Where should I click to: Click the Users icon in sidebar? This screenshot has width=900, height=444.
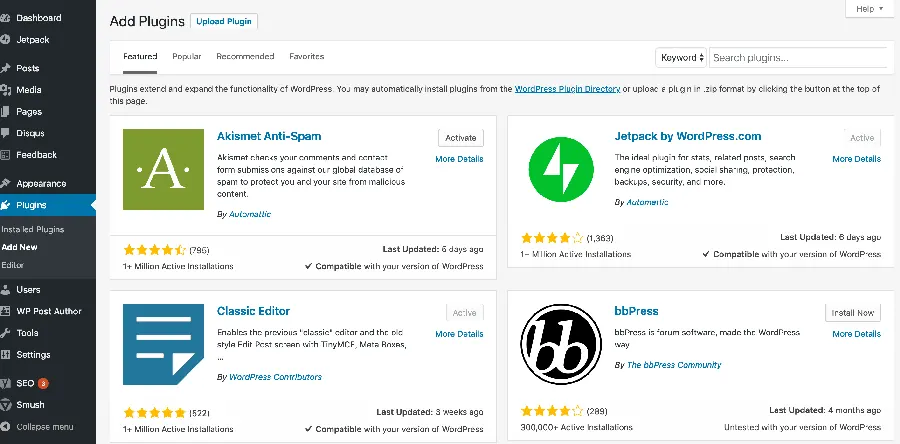click(x=5, y=290)
